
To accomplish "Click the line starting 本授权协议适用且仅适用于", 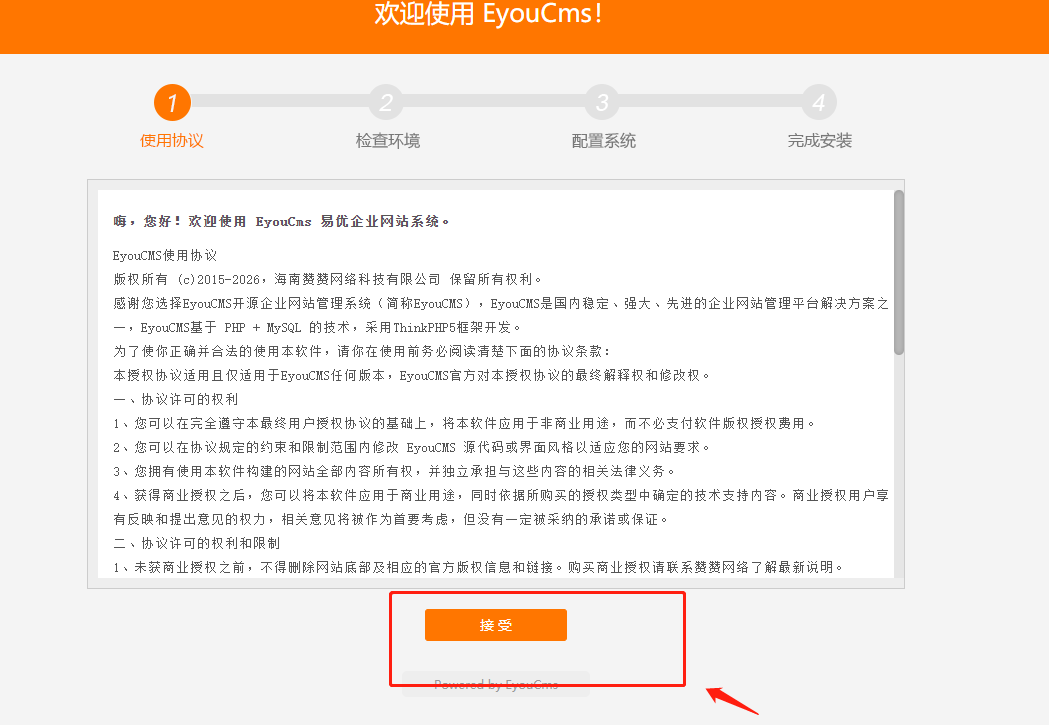I will pyautogui.click(x=411, y=375).
